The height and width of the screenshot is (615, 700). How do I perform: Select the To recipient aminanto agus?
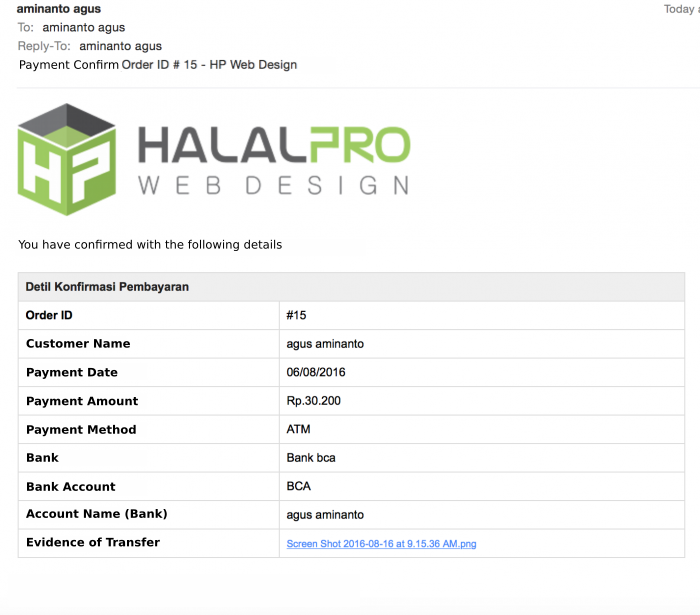[84, 28]
